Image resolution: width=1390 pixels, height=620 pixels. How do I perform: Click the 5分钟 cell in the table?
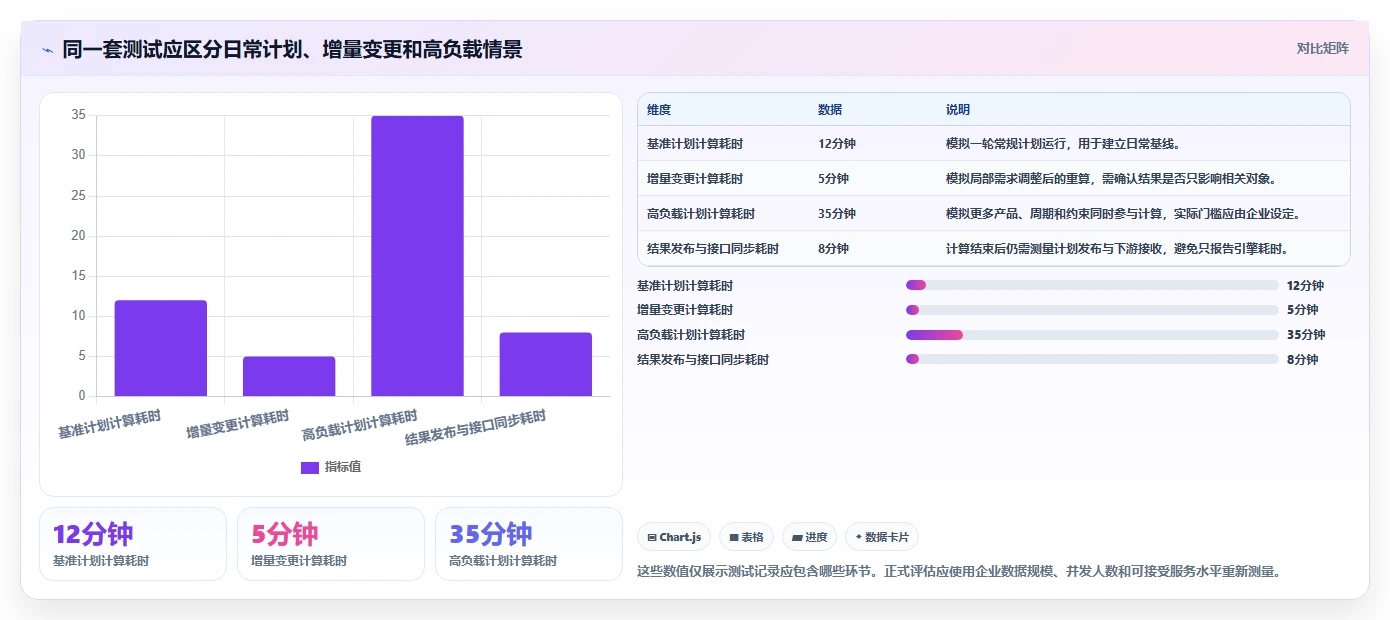pos(833,179)
